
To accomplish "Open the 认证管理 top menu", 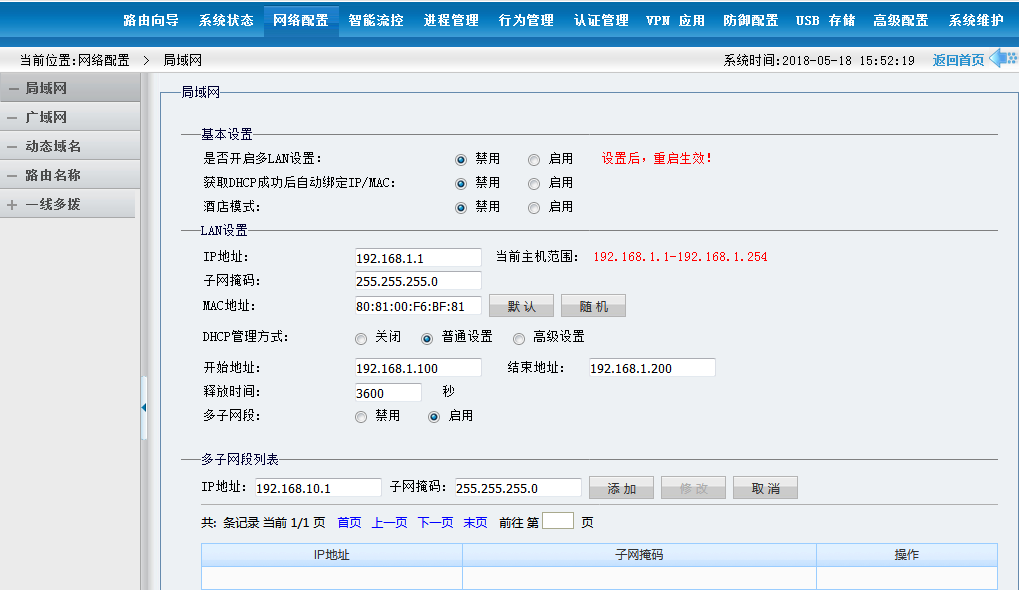I will click(601, 20).
